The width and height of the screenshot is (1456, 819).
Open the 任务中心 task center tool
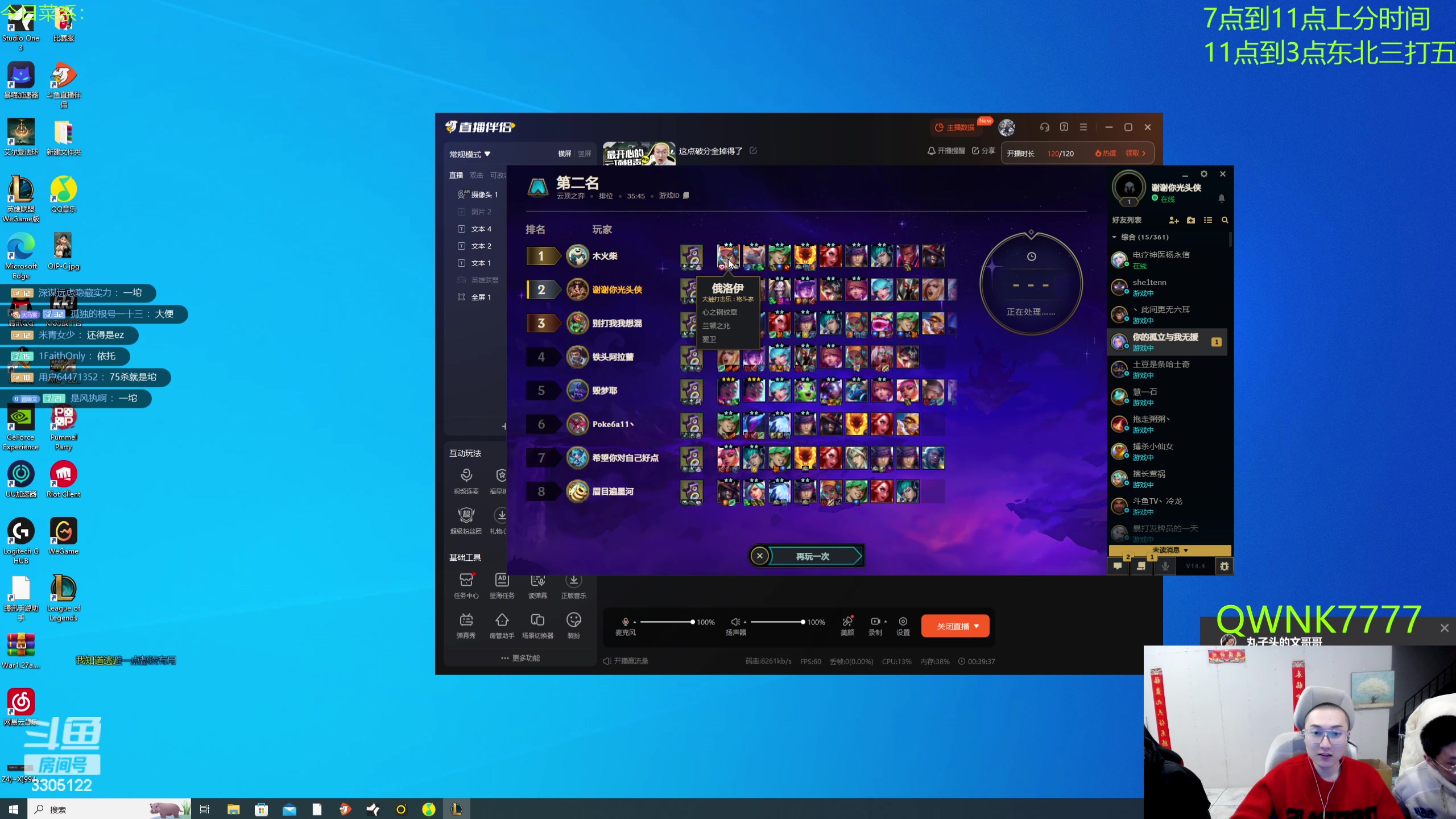click(x=466, y=586)
